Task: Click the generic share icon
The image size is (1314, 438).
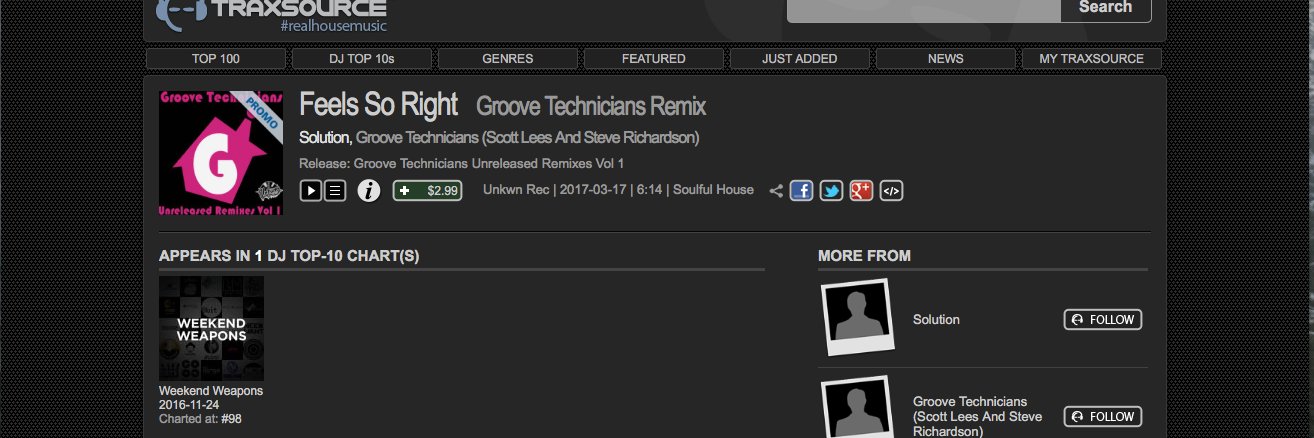Action: pyautogui.click(x=776, y=191)
